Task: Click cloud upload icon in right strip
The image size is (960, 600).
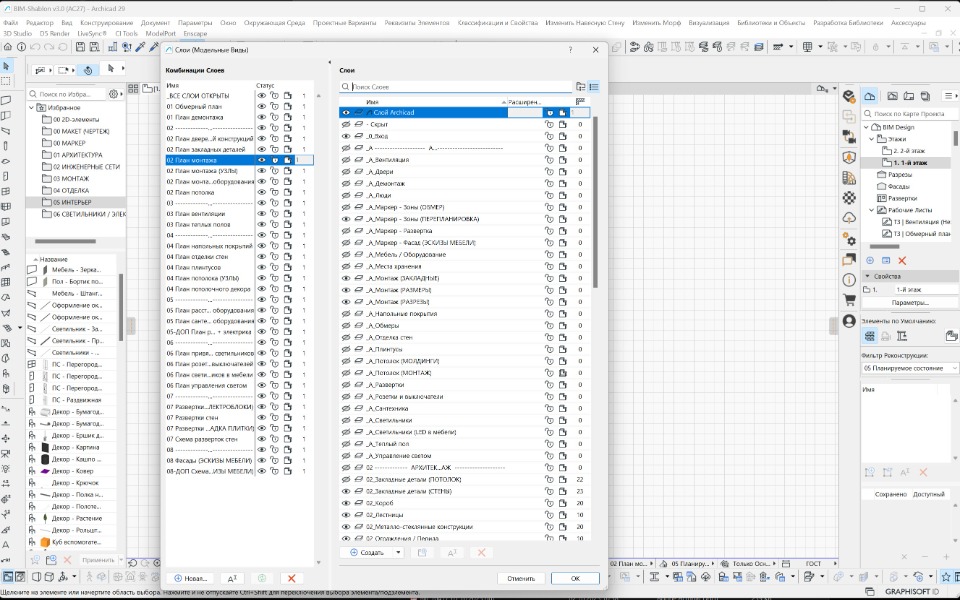Action: [x=849, y=218]
